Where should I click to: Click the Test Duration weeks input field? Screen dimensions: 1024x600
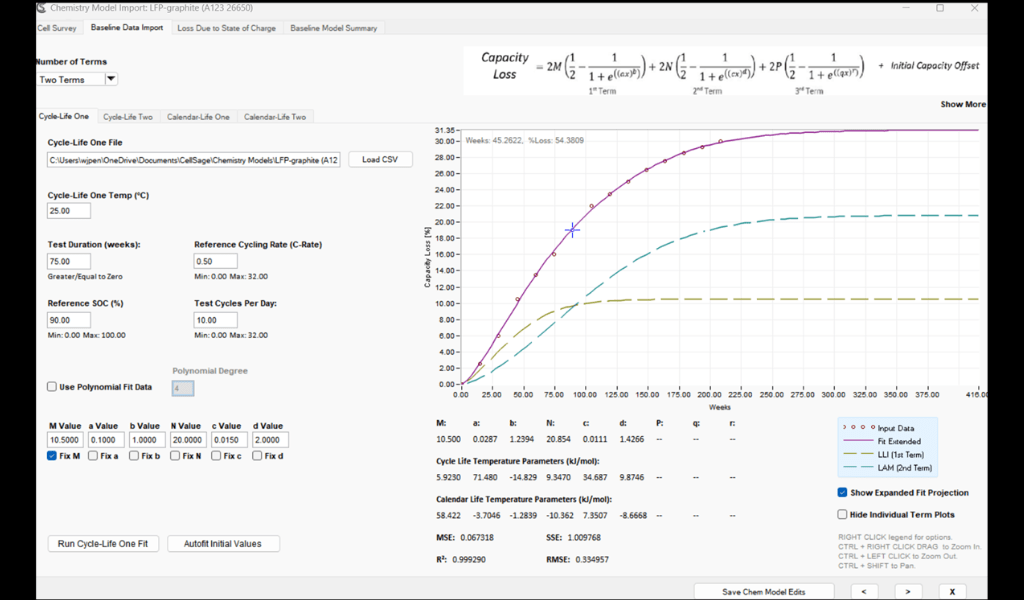(x=69, y=261)
